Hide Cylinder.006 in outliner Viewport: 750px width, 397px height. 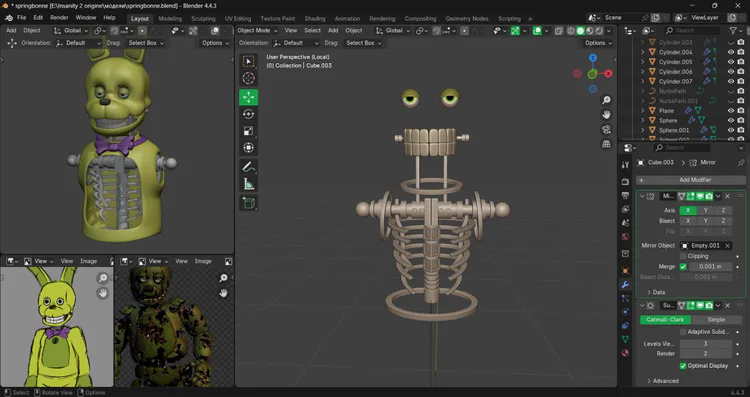coord(730,72)
